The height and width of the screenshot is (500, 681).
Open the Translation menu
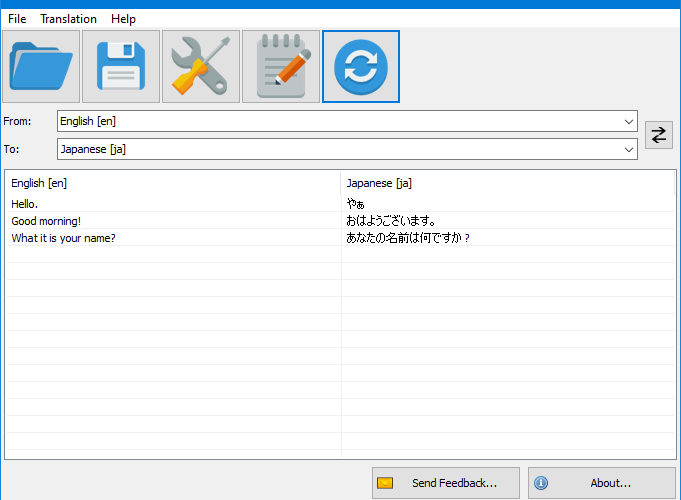click(x=68, y=19)
